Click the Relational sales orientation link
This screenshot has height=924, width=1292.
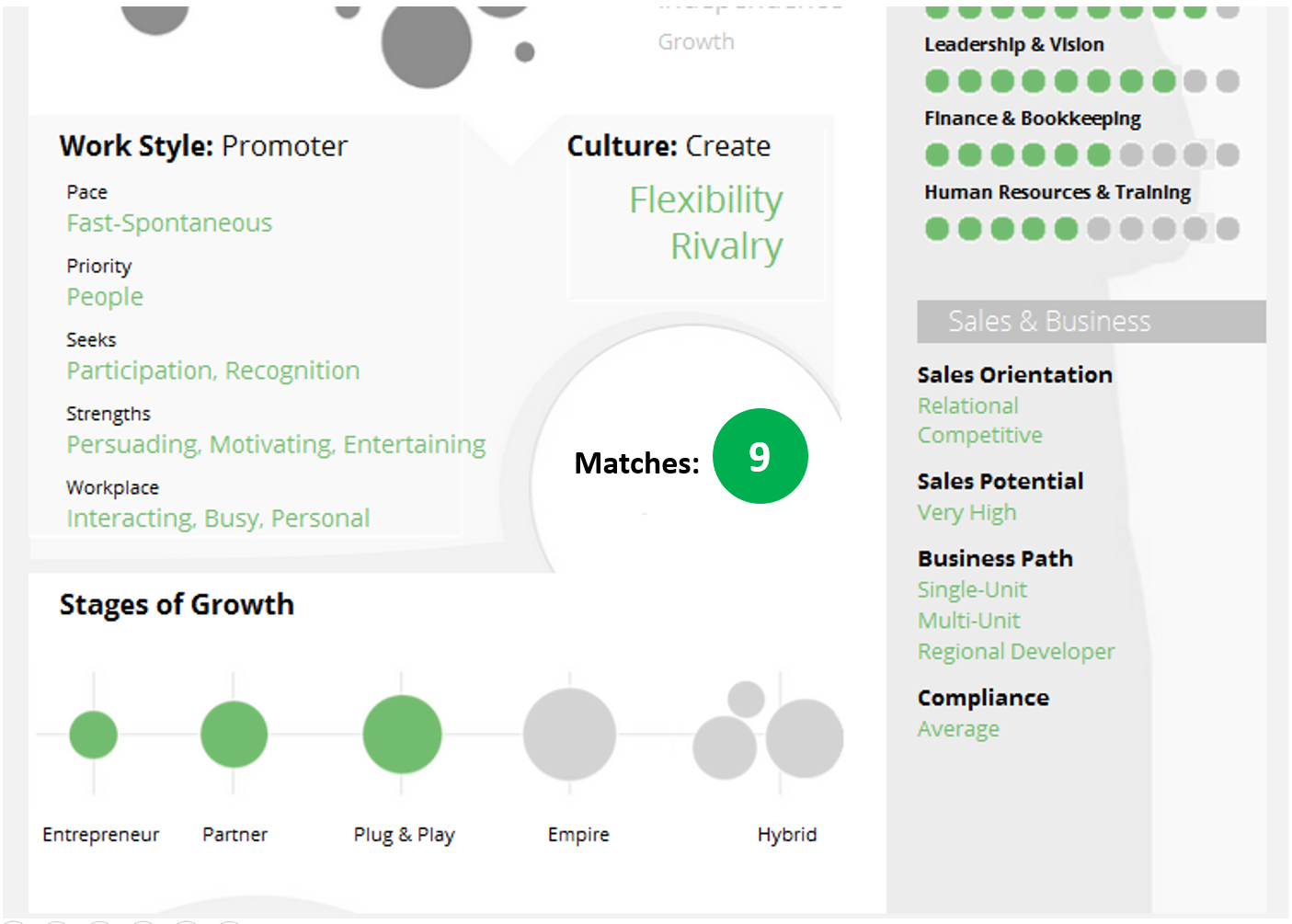(967, 405)
